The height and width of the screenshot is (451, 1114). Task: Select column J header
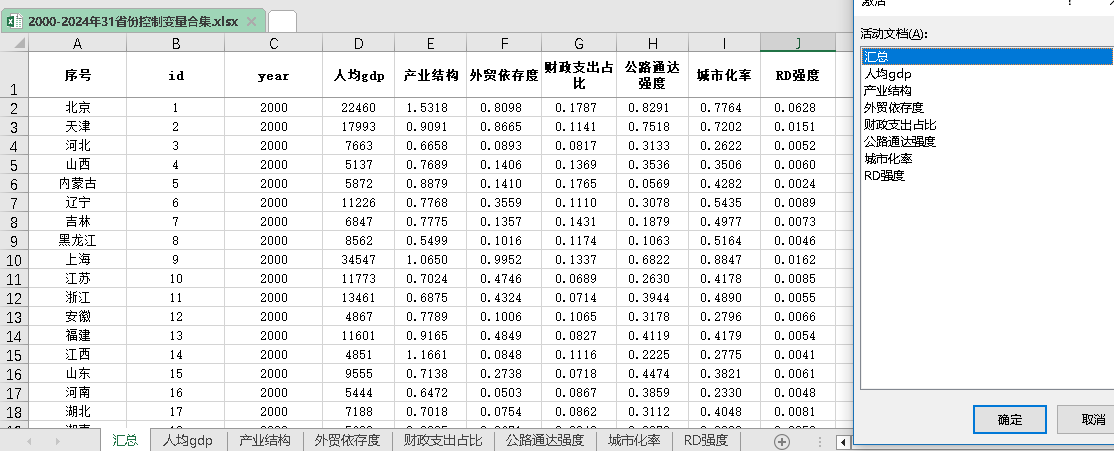coord(797,43)
